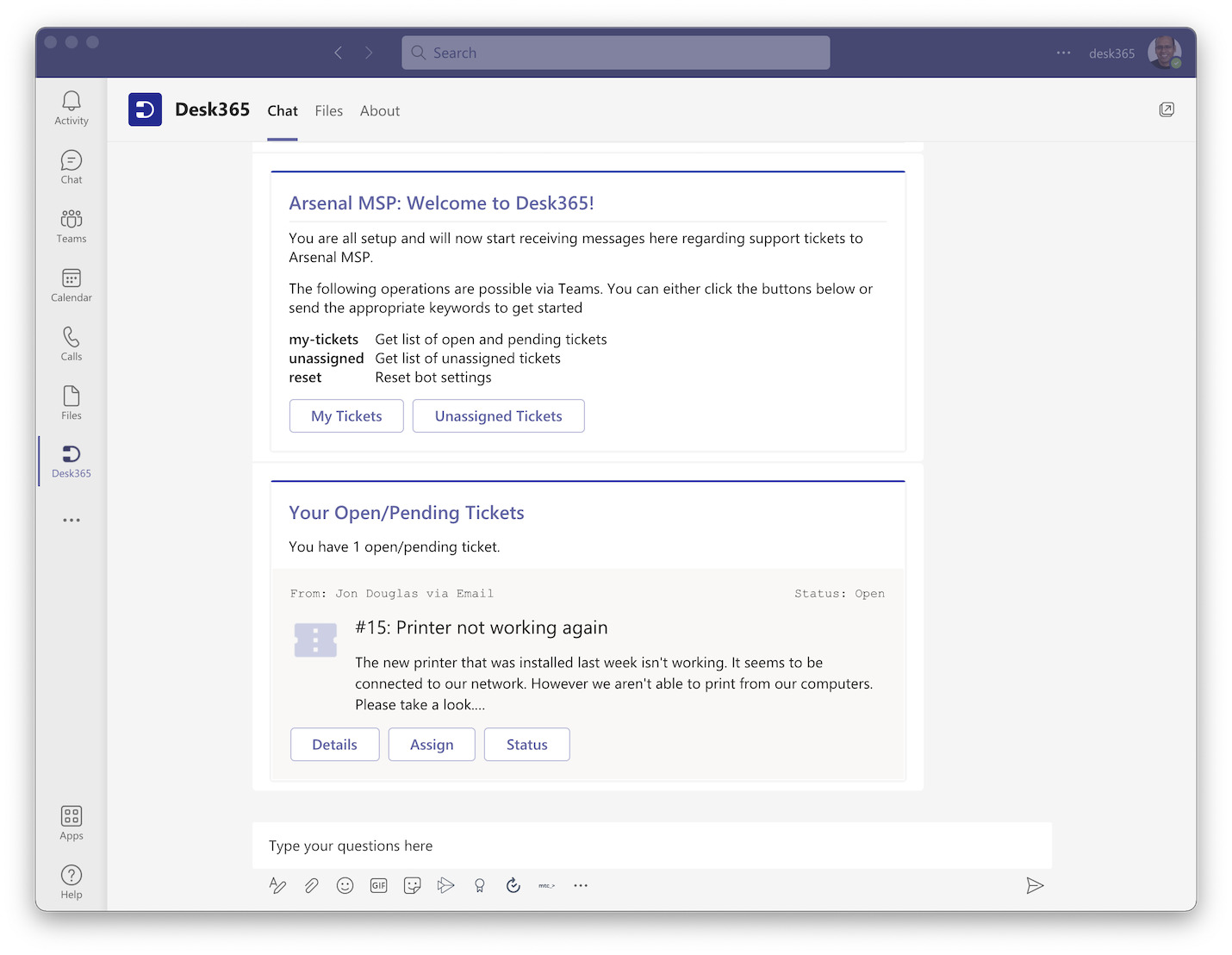Click the desk365 profile avatar
Screen dimensions: 1232x955
(1164, 53)
